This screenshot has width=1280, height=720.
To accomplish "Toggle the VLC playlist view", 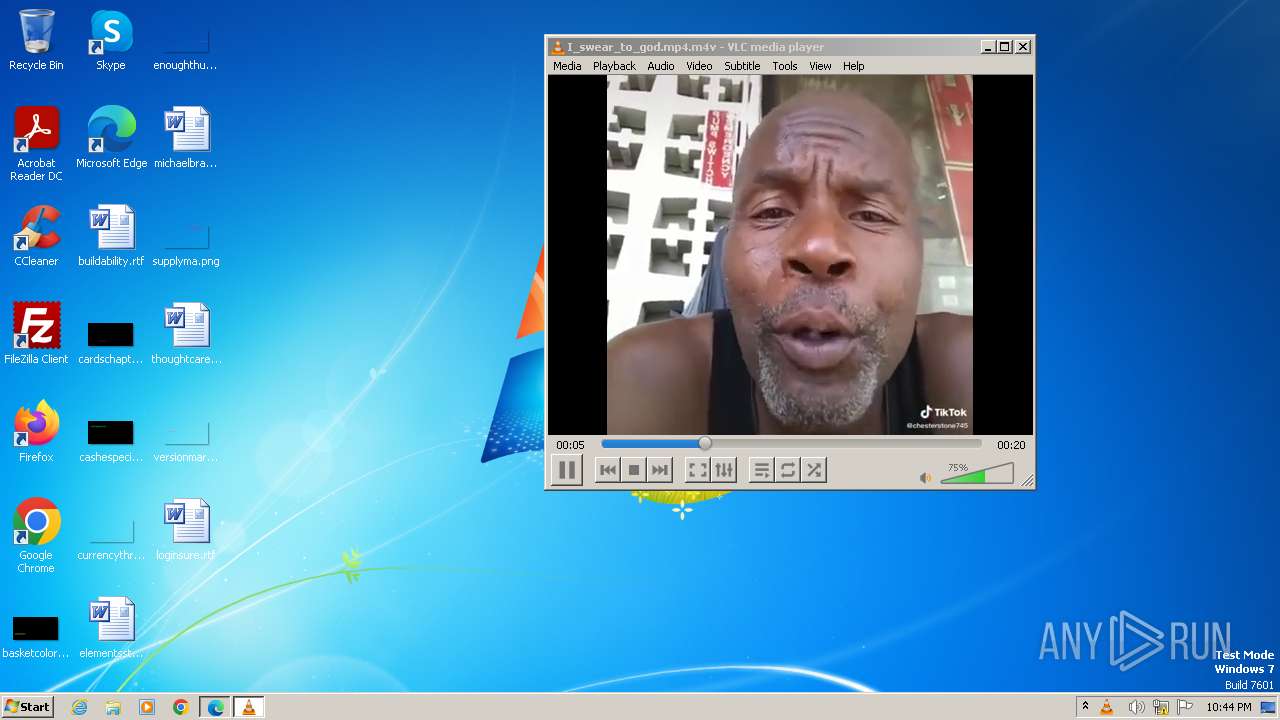I will point(762,470).
